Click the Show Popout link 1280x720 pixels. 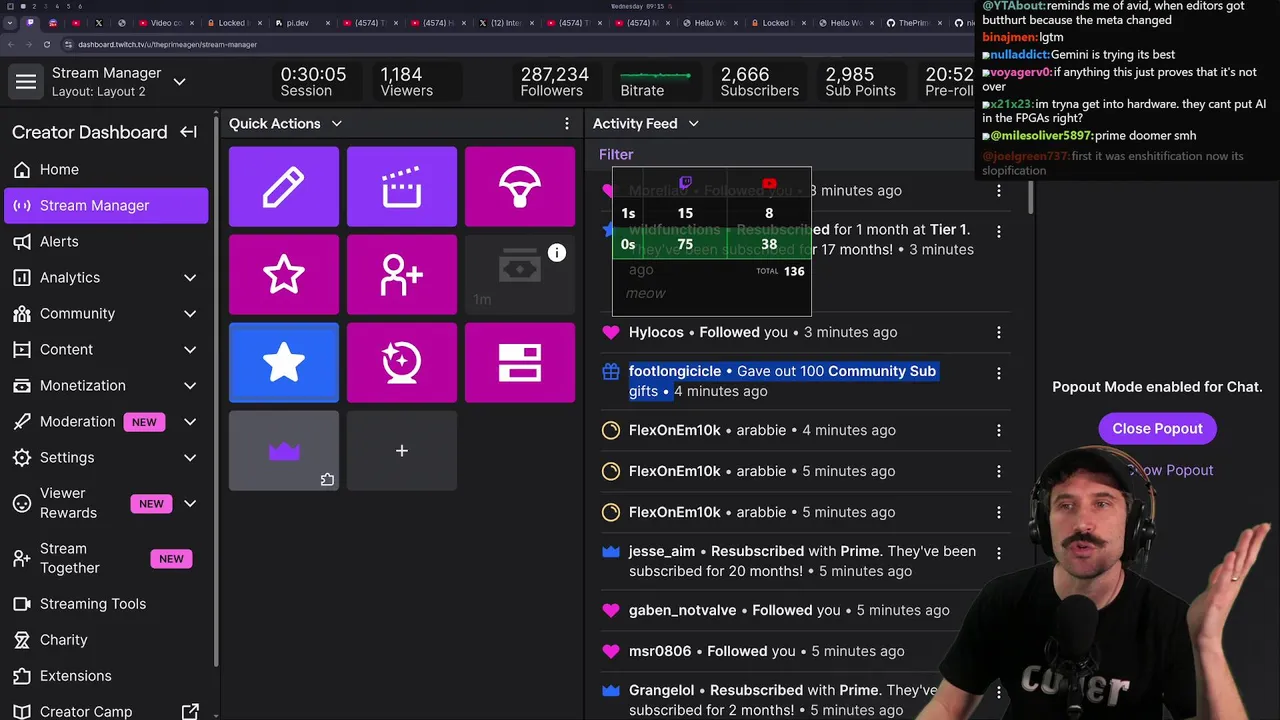(1169, 470)
